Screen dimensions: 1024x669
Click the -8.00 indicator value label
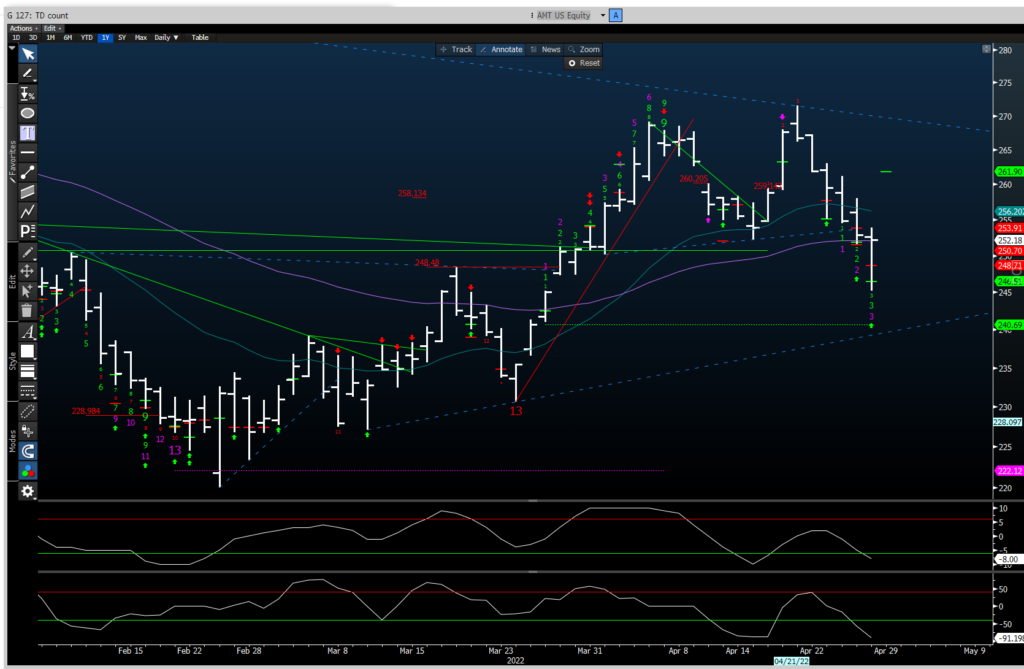point(1009,559)
